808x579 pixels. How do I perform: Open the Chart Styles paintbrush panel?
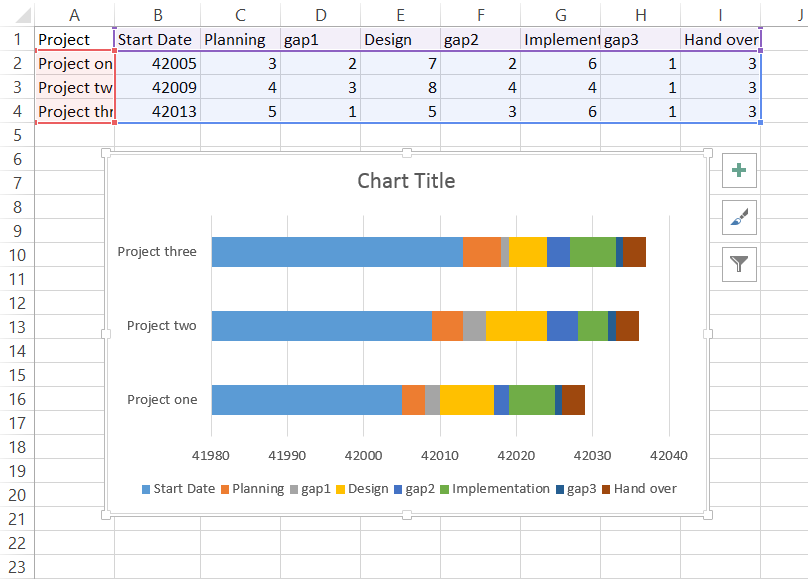[x=739, y=217]
